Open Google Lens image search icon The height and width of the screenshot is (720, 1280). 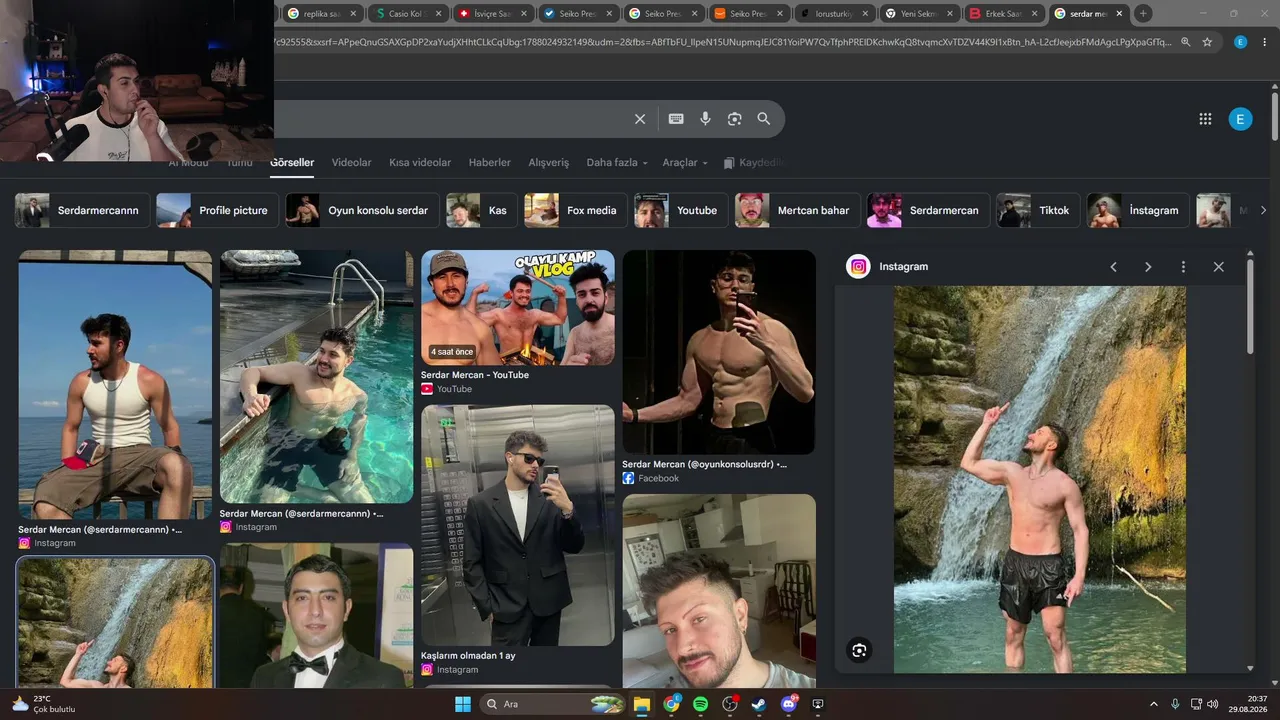(x=735, y=119)
